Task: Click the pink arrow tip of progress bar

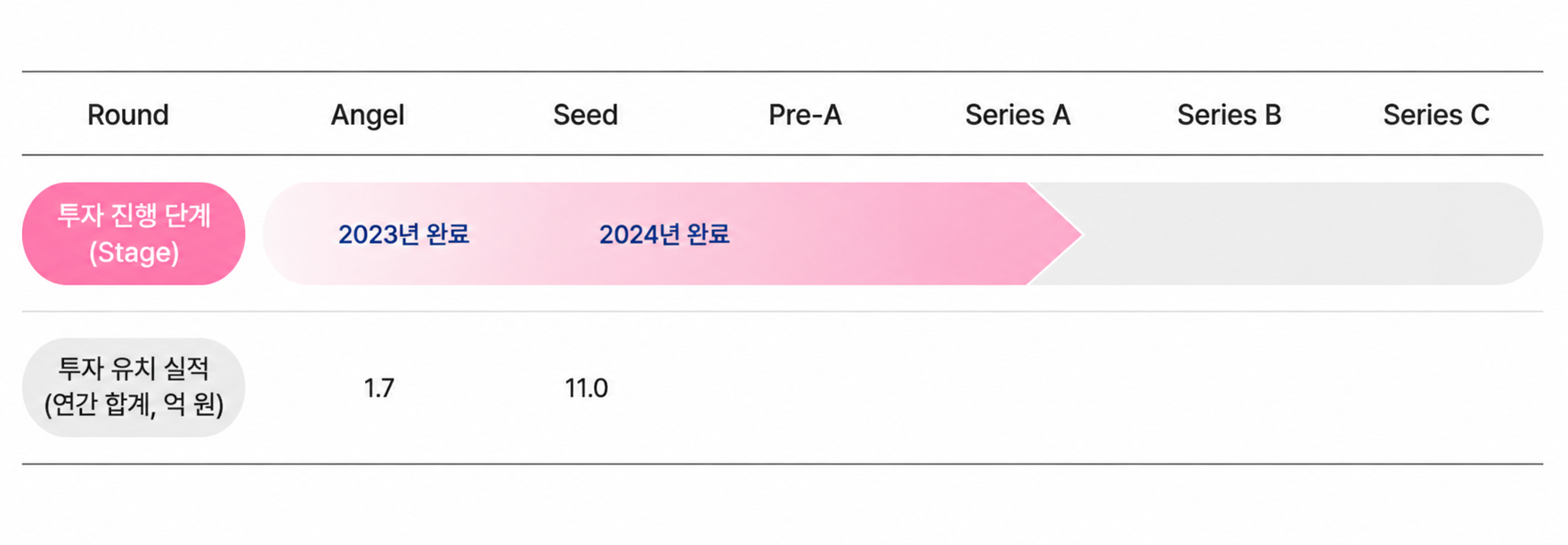Action: click(1055, 234)
